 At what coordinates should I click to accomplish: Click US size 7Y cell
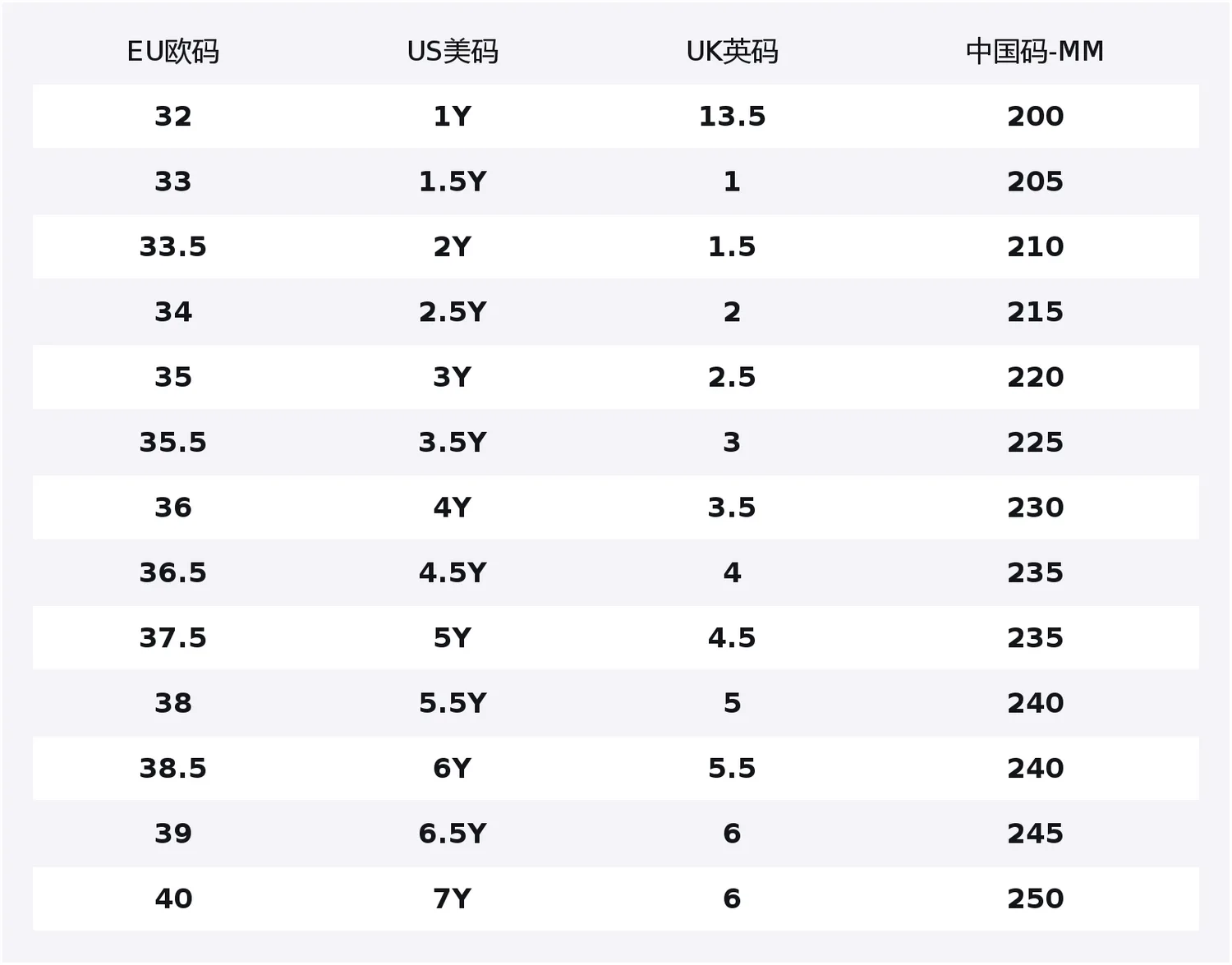click(x=453, y=899)
